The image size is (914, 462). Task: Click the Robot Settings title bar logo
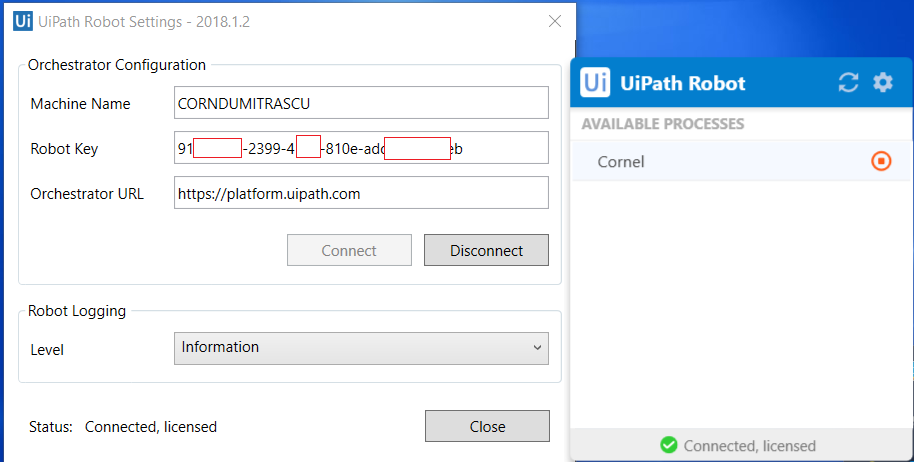click(x=22, y=22)
